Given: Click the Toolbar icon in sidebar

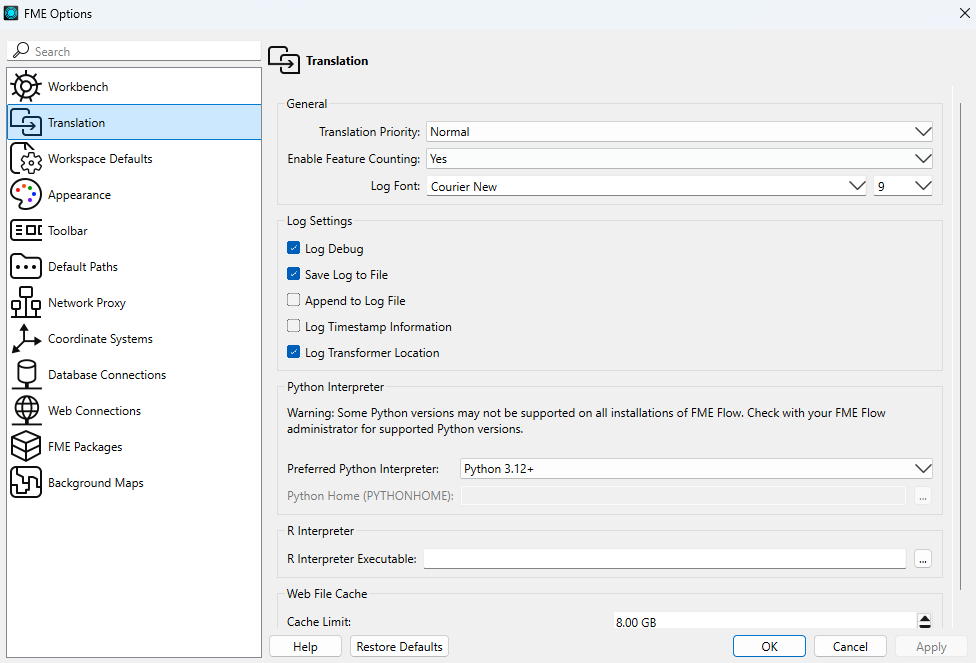Looking at the screenshot, I should pos(26,230).
